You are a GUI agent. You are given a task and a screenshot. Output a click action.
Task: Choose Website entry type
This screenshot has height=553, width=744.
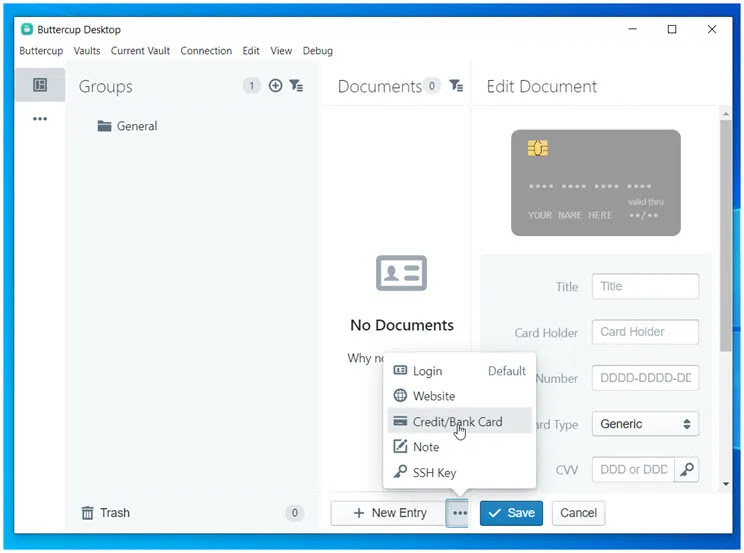point(459,396)
